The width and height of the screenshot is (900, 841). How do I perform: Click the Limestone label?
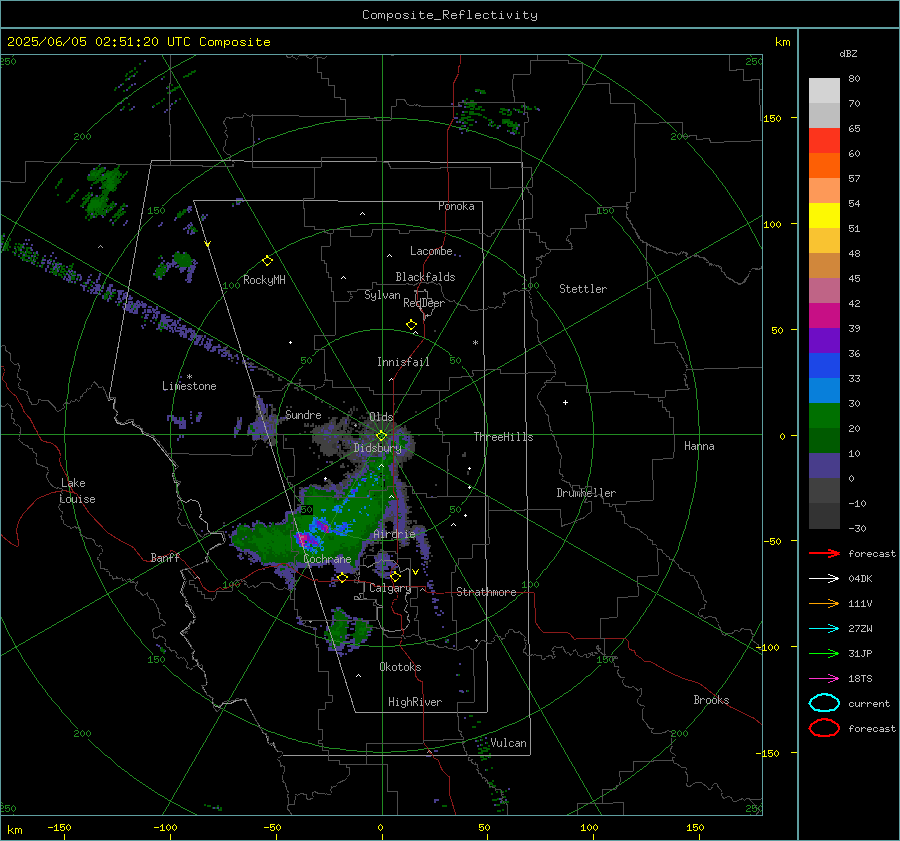189,386
